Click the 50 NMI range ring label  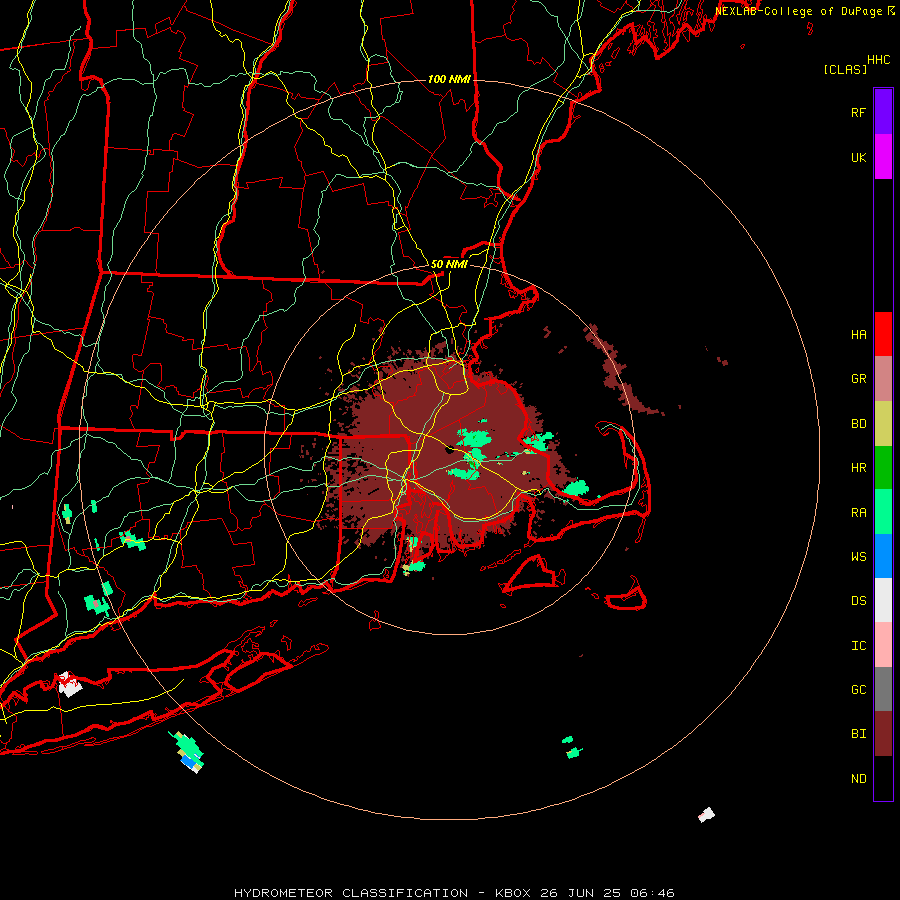(449, 264)
